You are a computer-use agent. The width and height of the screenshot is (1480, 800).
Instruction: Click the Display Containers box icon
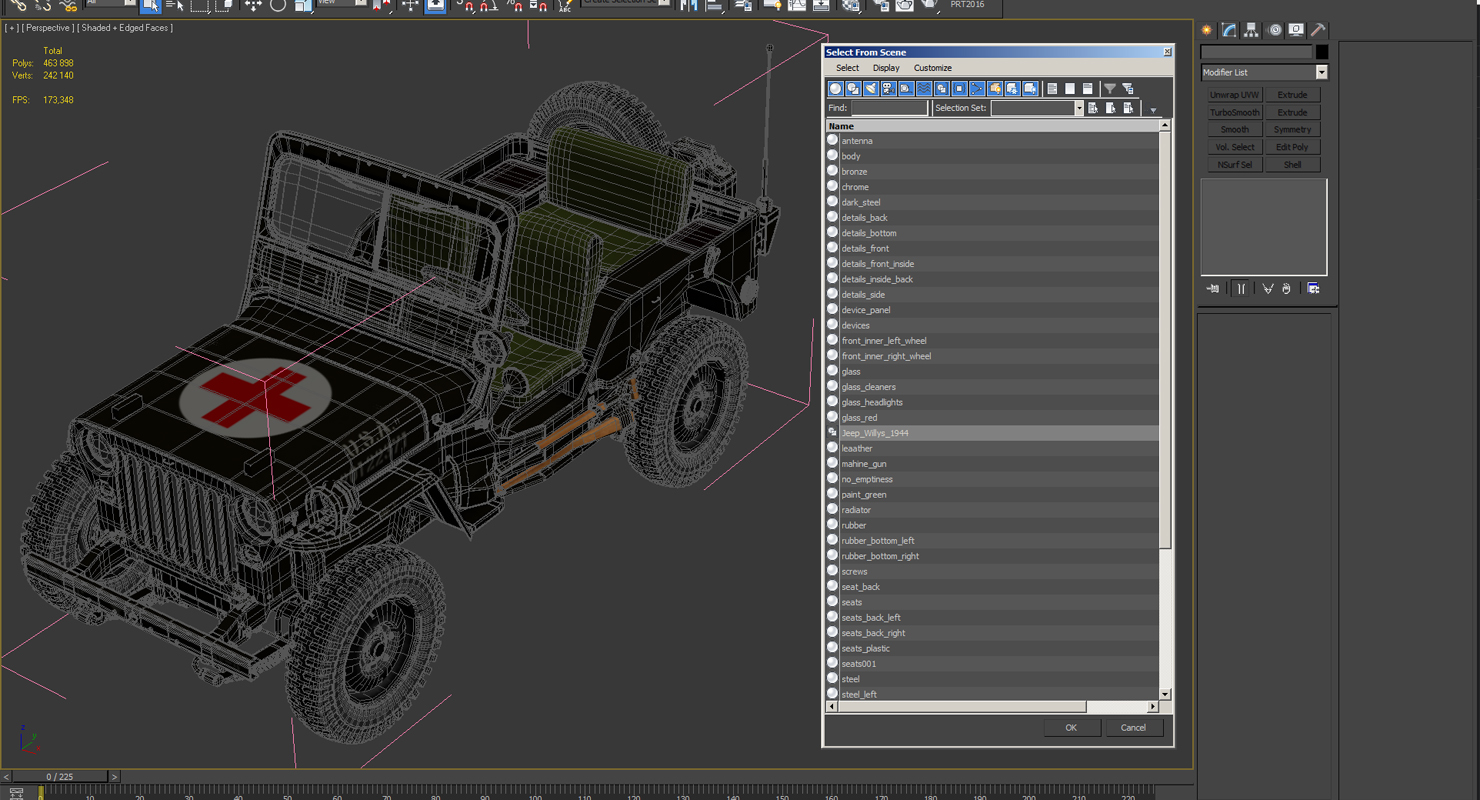pos(995,89)
